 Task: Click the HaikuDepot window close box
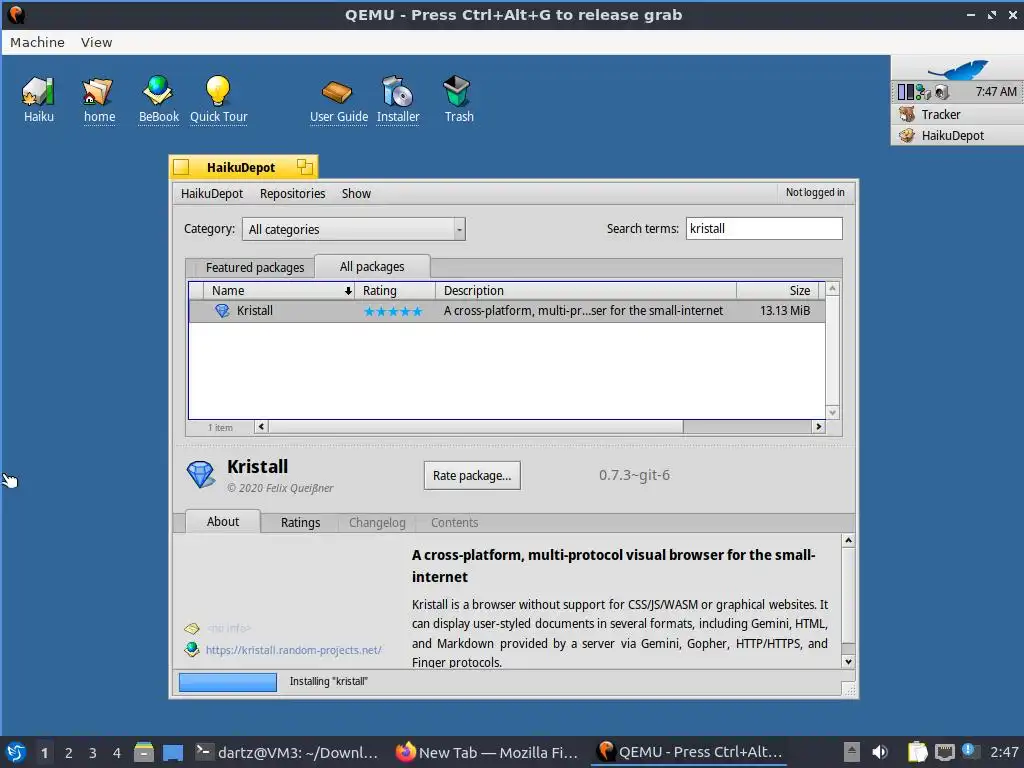click(182, 167)
